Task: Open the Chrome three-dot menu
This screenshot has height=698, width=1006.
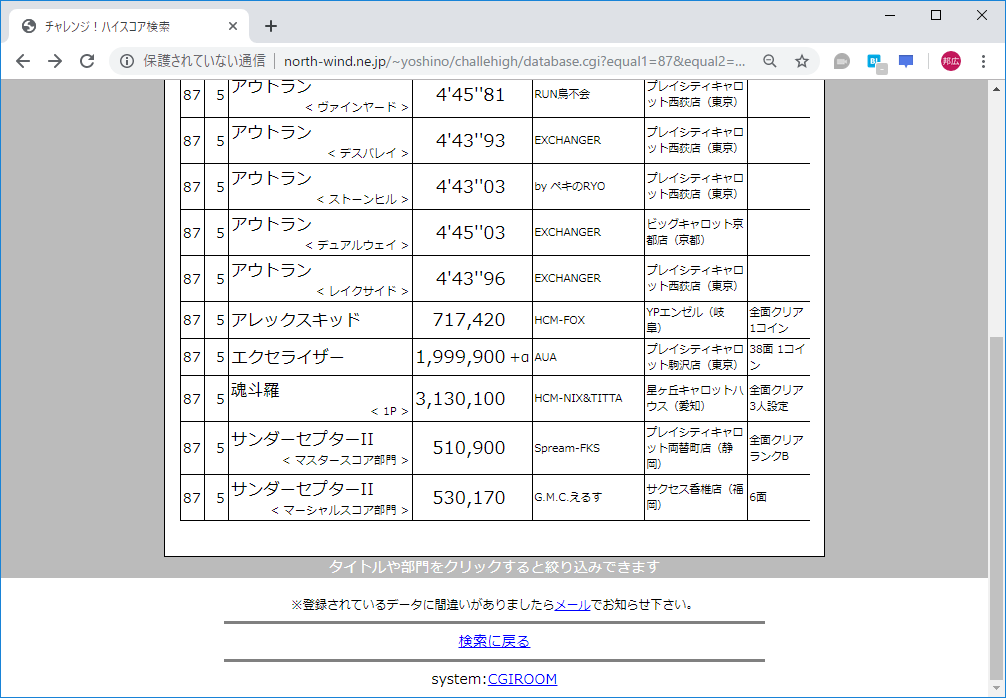Action: point(984,61)
